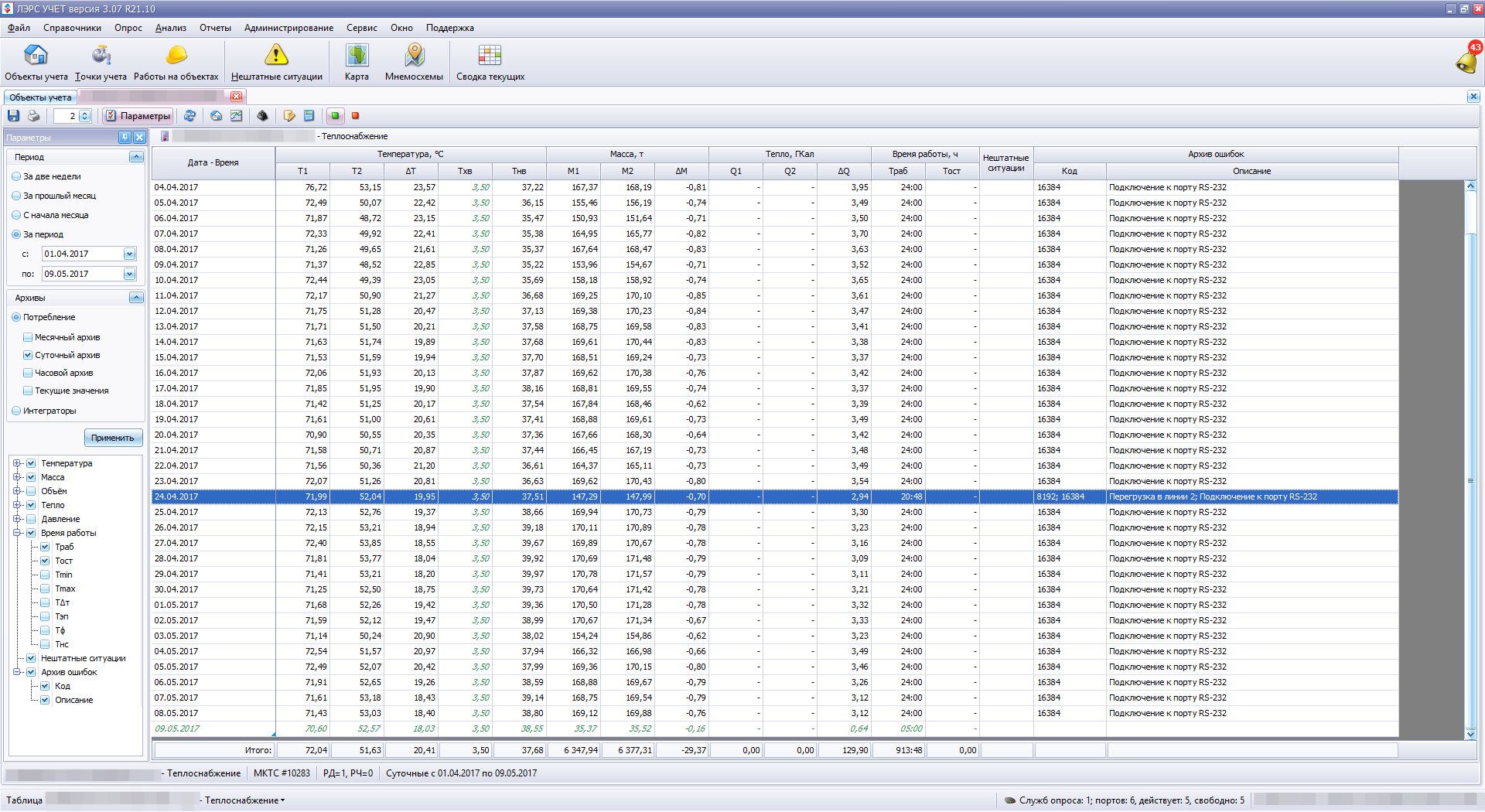Click the save floppy disk icon
Image resolution: width=1485 pixels, height=812 pixels.
click(13, 116)
